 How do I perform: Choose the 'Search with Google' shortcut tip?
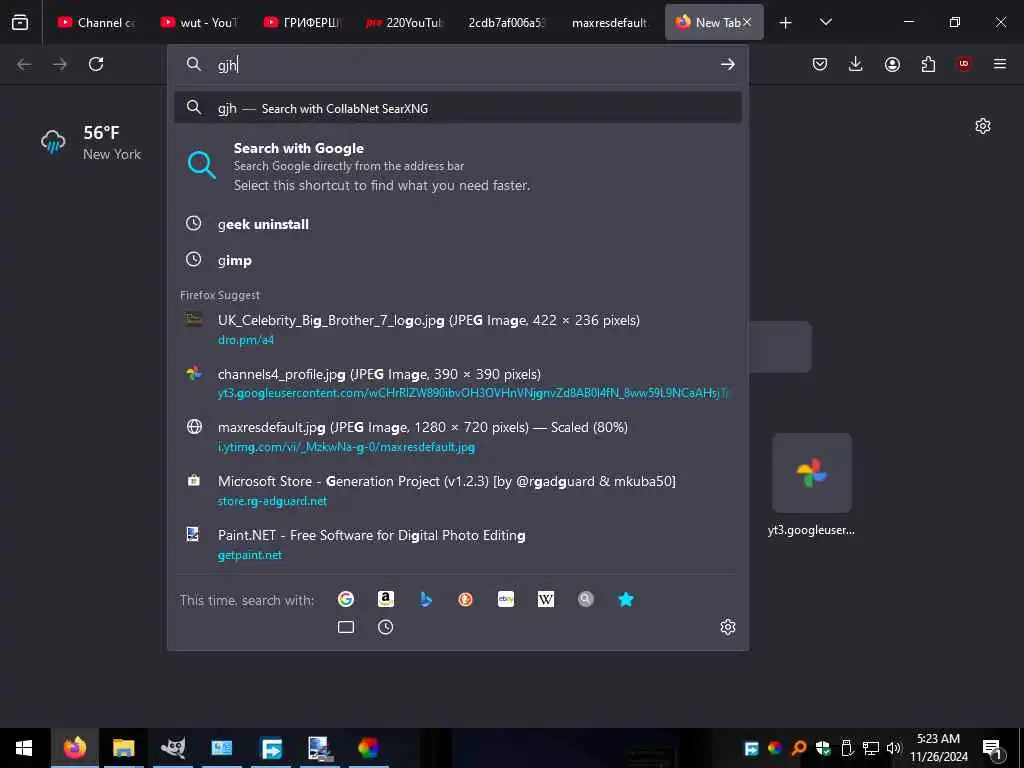click(x=458, y=166)
